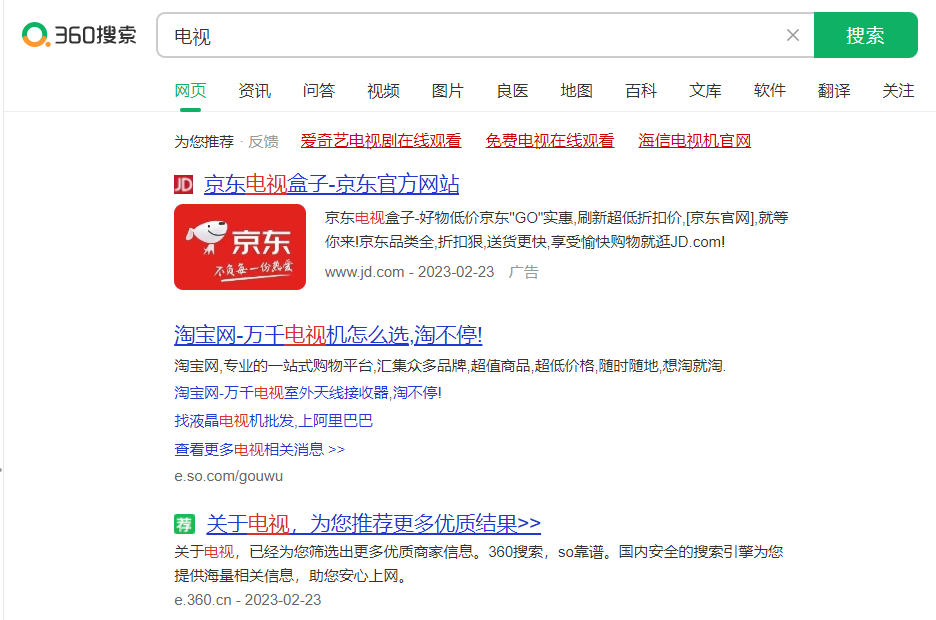Switch to the 翻译 tab

pos(834,90)
